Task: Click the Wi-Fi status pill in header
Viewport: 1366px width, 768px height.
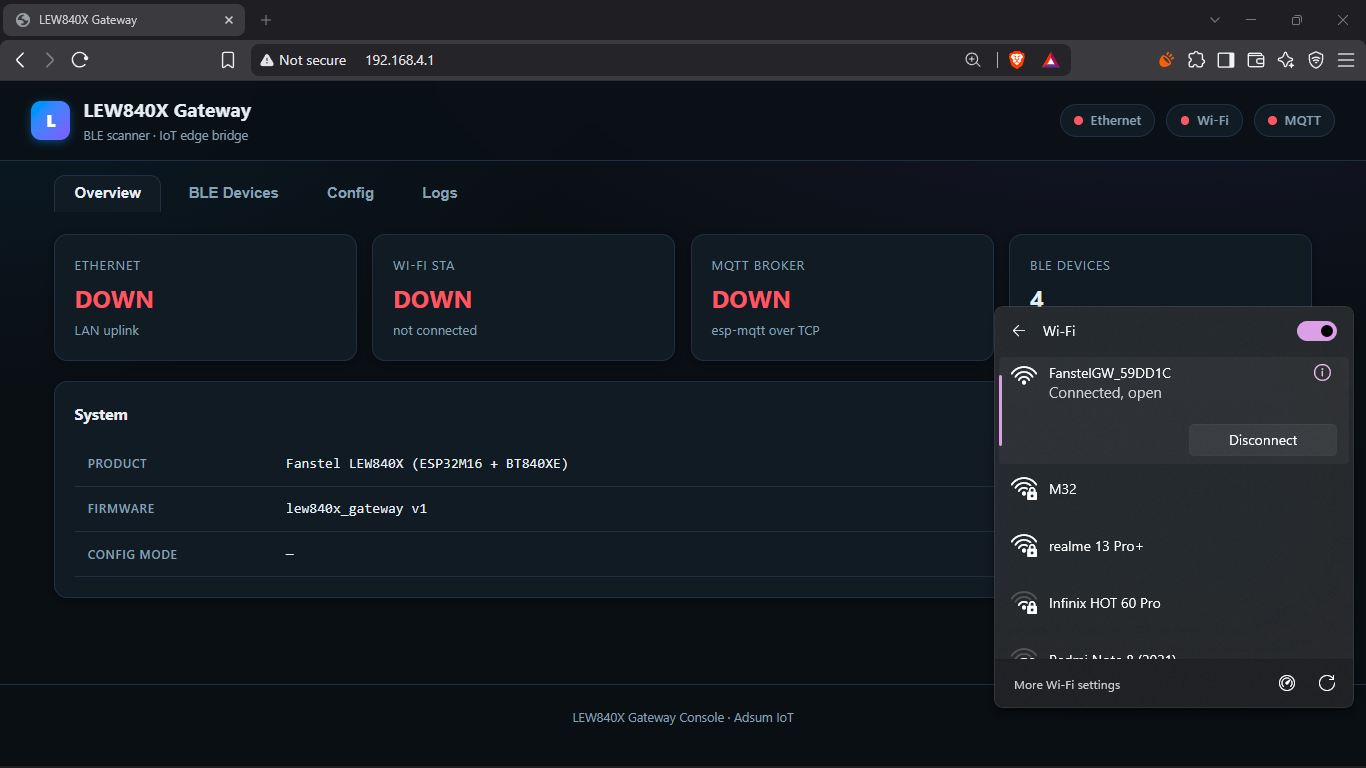Action: pyautogui.click(x=1204, y=121)
